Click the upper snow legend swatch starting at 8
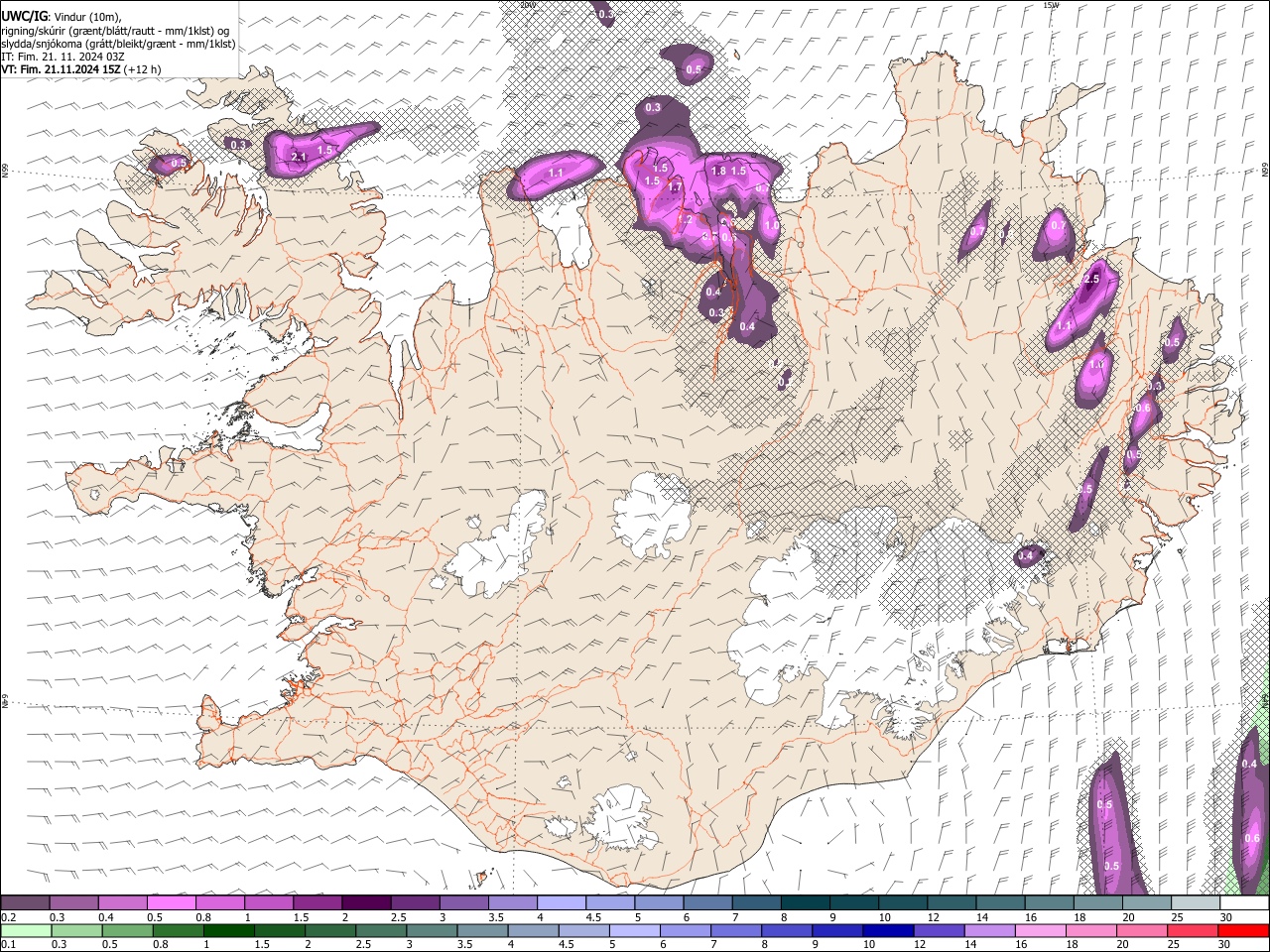 coord(806,903)
